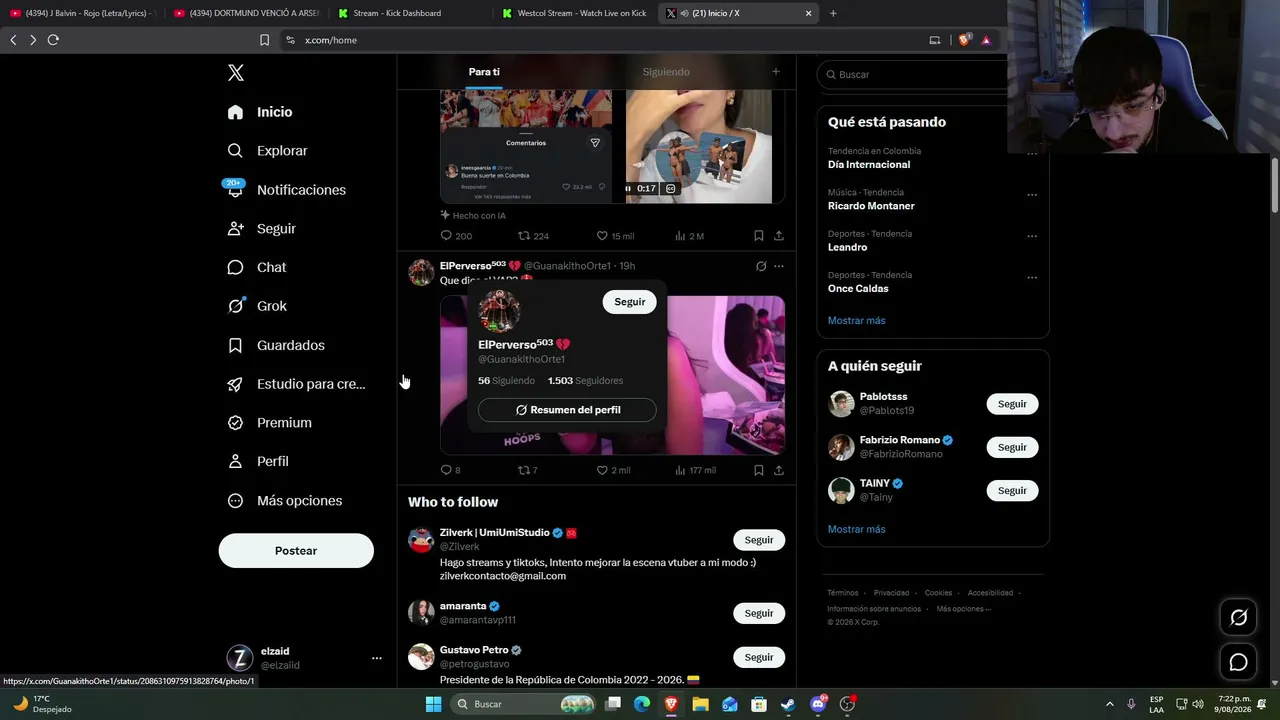Share the post with 2 mil likes
The height and width of the screenshot is (720, 1280).
pyautogui.click(x=779, y=470)
